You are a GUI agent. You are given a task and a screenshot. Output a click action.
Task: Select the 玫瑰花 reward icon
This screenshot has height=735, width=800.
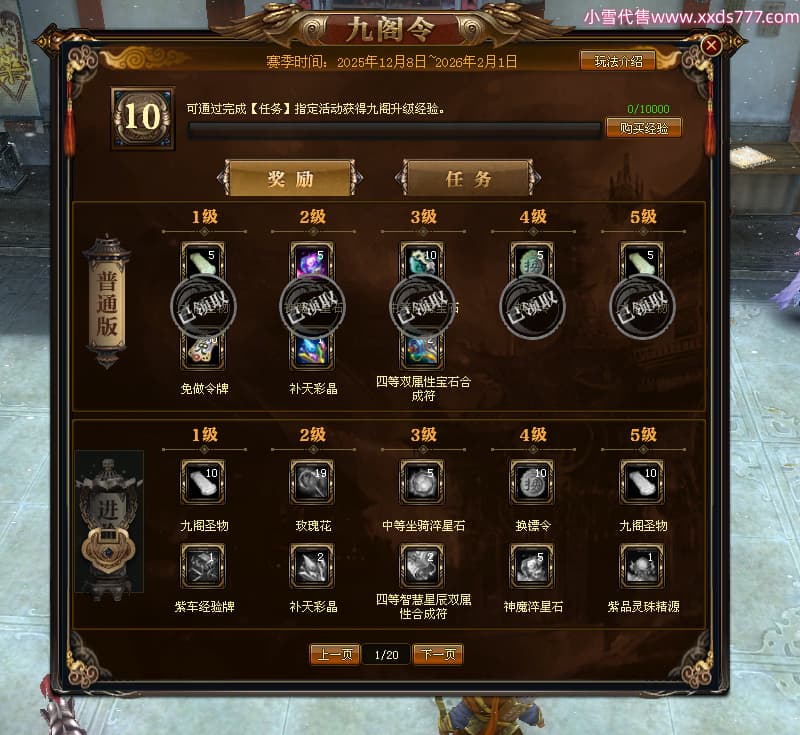pyautogui.click(x=312, y=482)
